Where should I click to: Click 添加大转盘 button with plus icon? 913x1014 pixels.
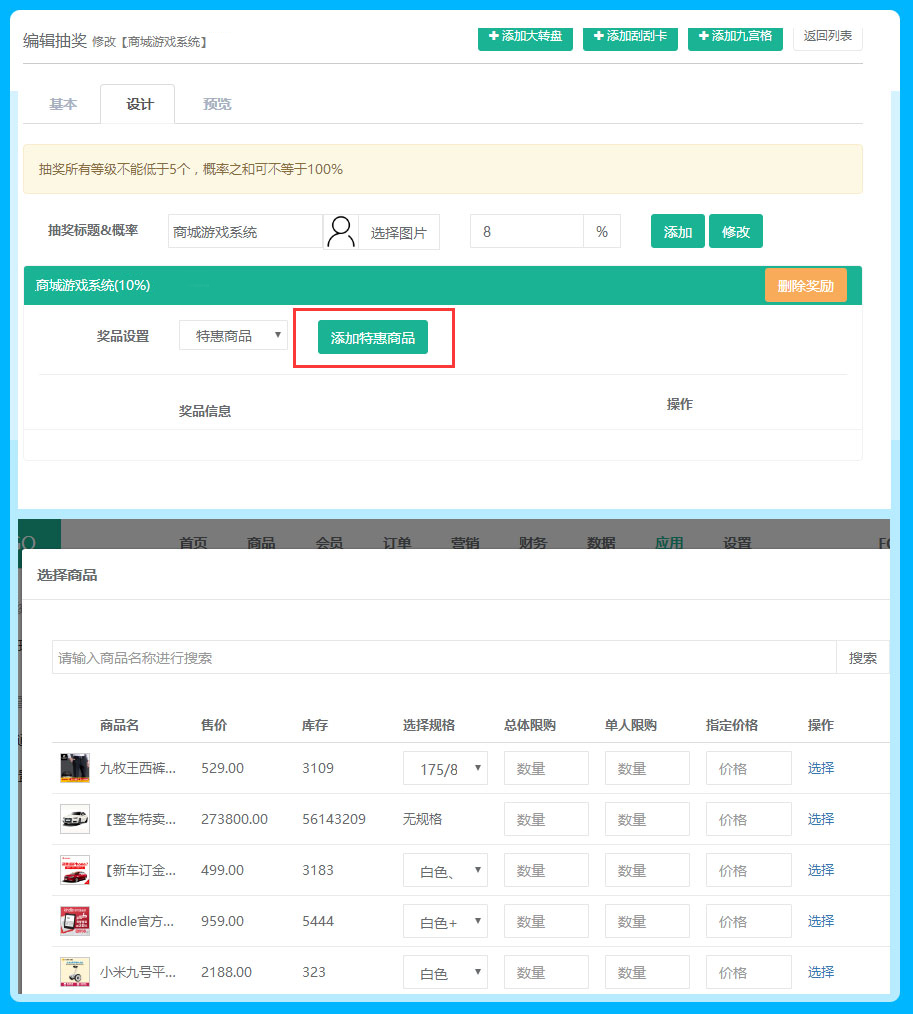click(525, 36)
